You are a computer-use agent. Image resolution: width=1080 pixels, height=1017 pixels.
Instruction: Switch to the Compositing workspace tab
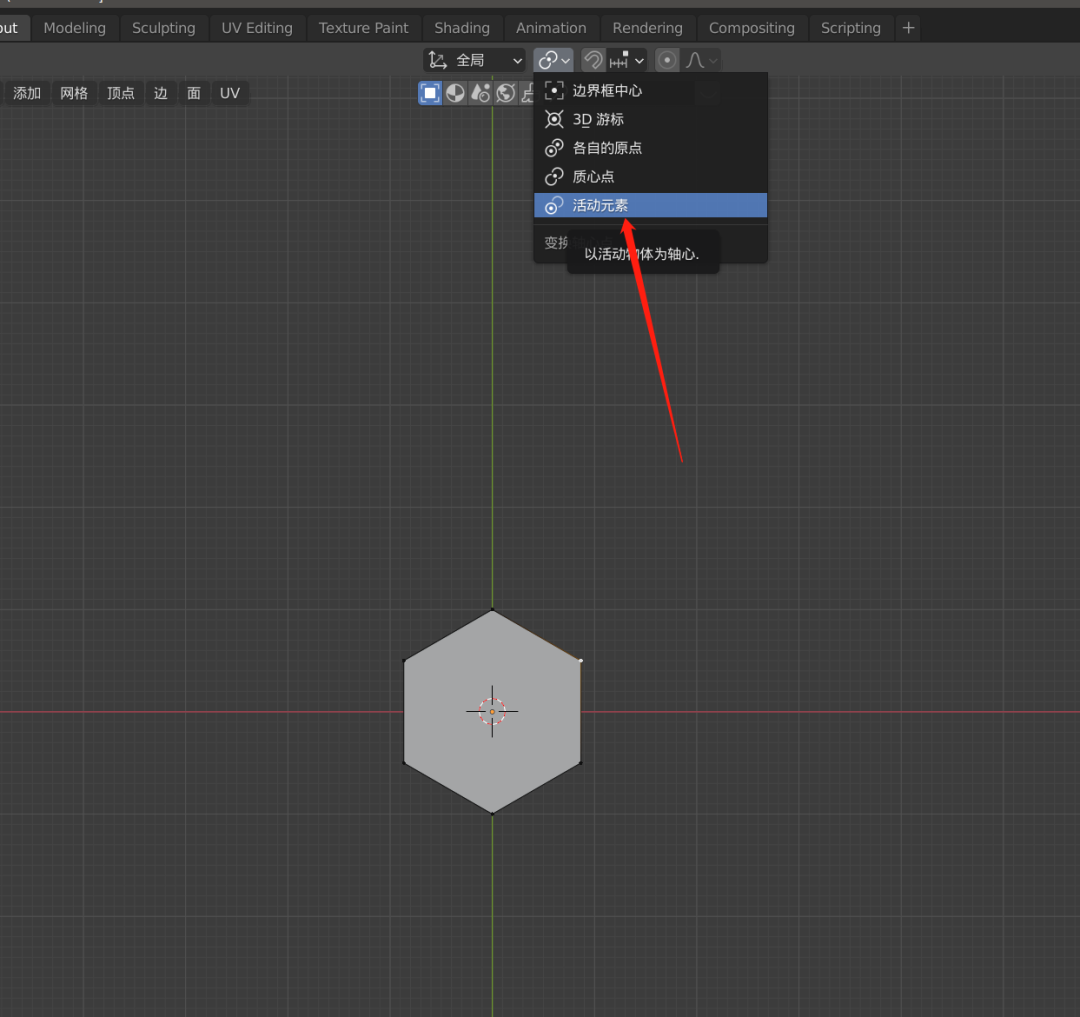[x=751, y=28]
